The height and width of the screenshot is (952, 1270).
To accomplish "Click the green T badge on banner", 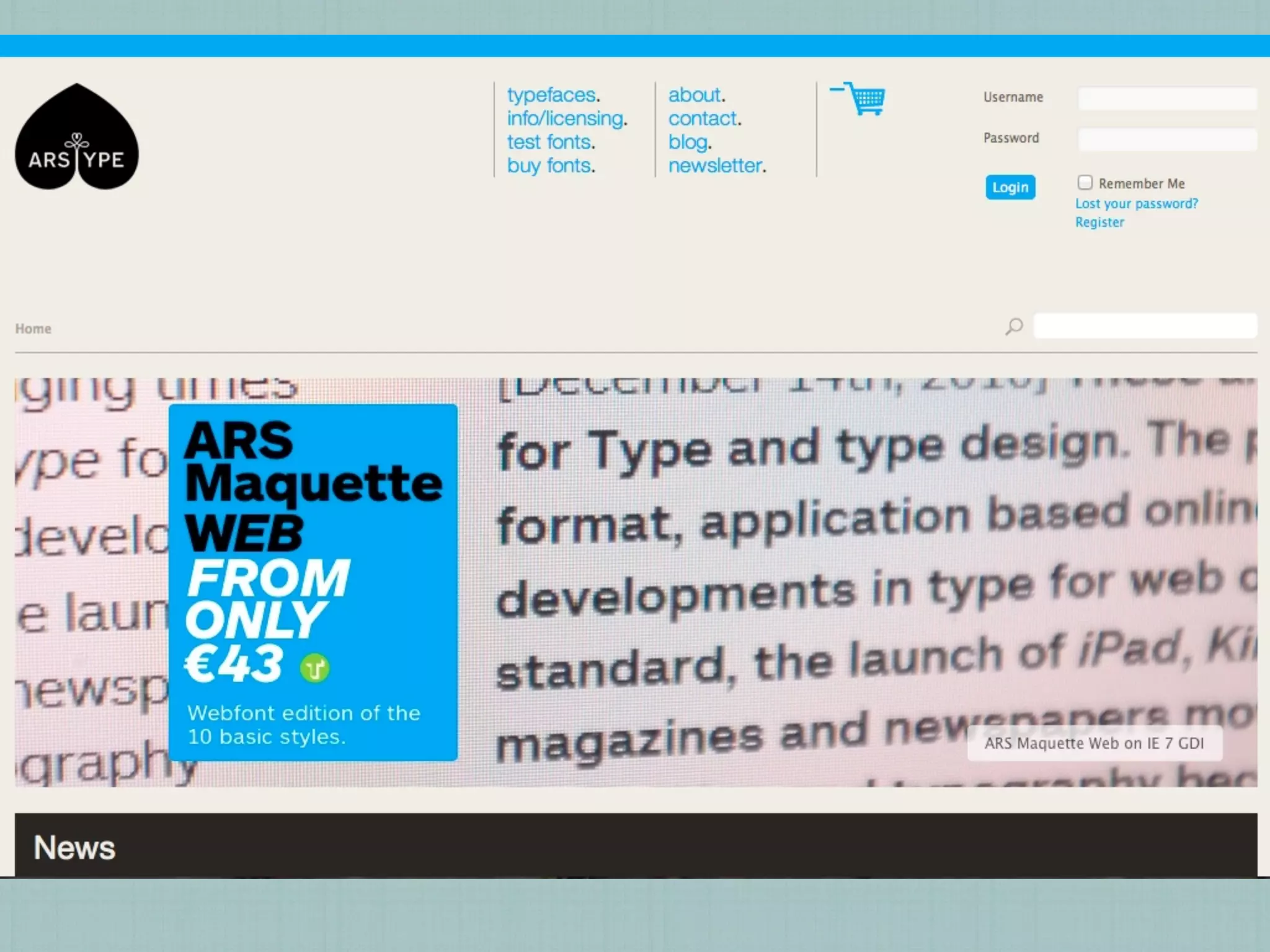I will click(314, 668).
